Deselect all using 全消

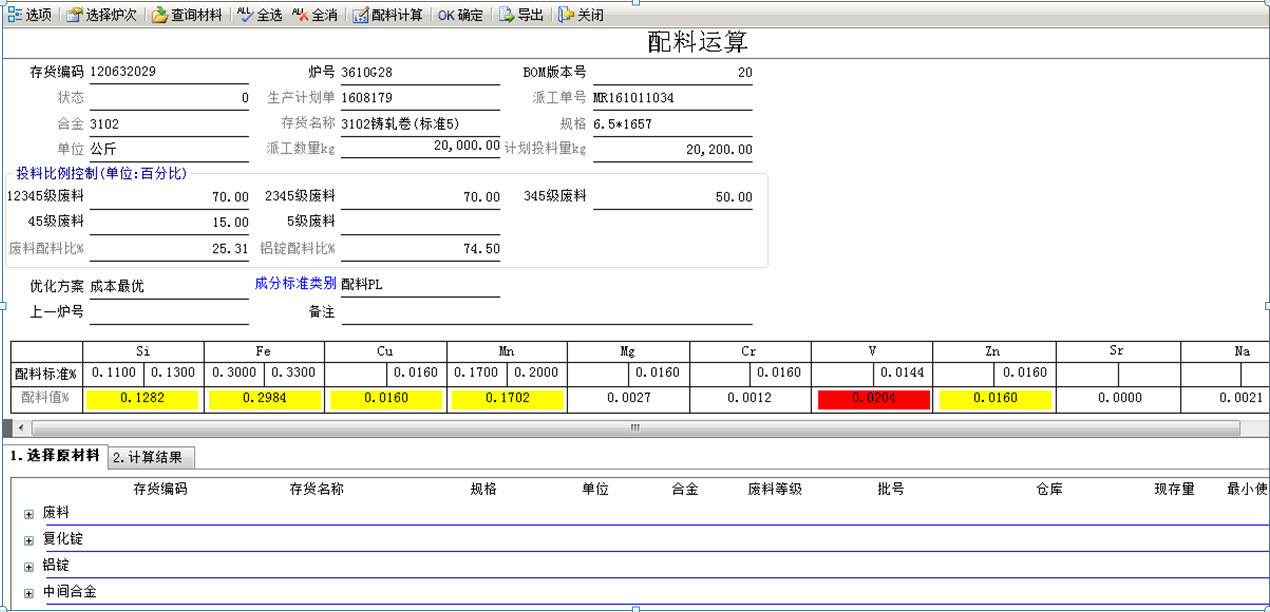(x=315, y=15)
